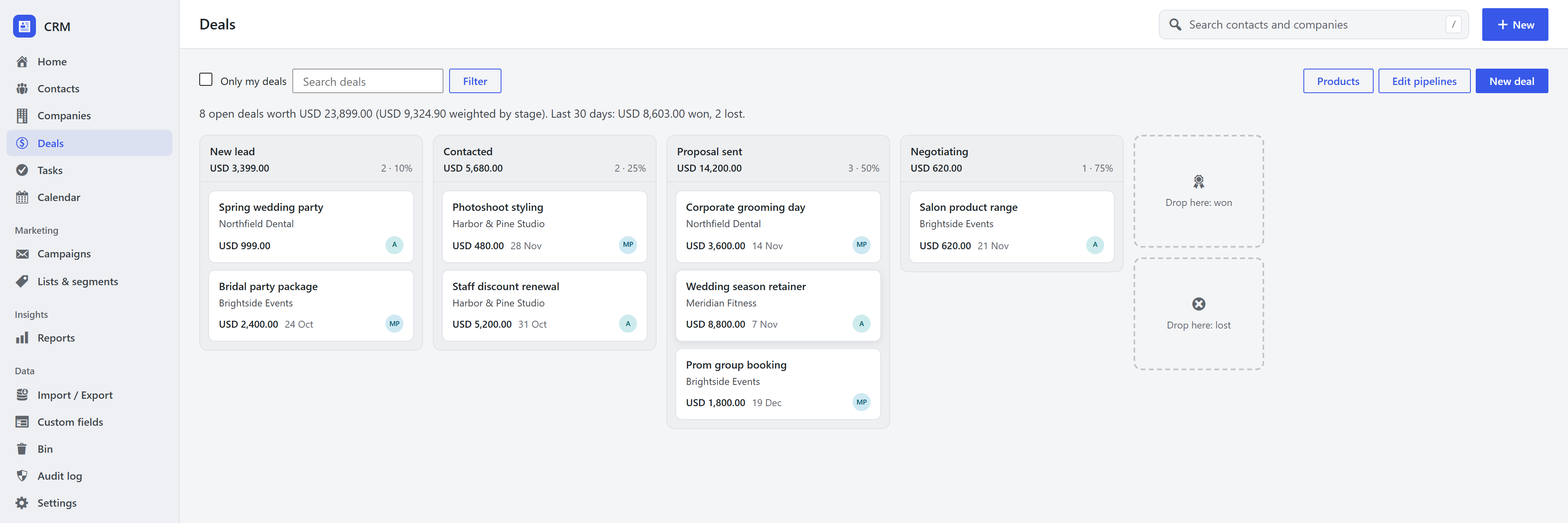Screen dimensions: 1568x523
Task: Click the Audit log shield icon
Action: point(22,476)
